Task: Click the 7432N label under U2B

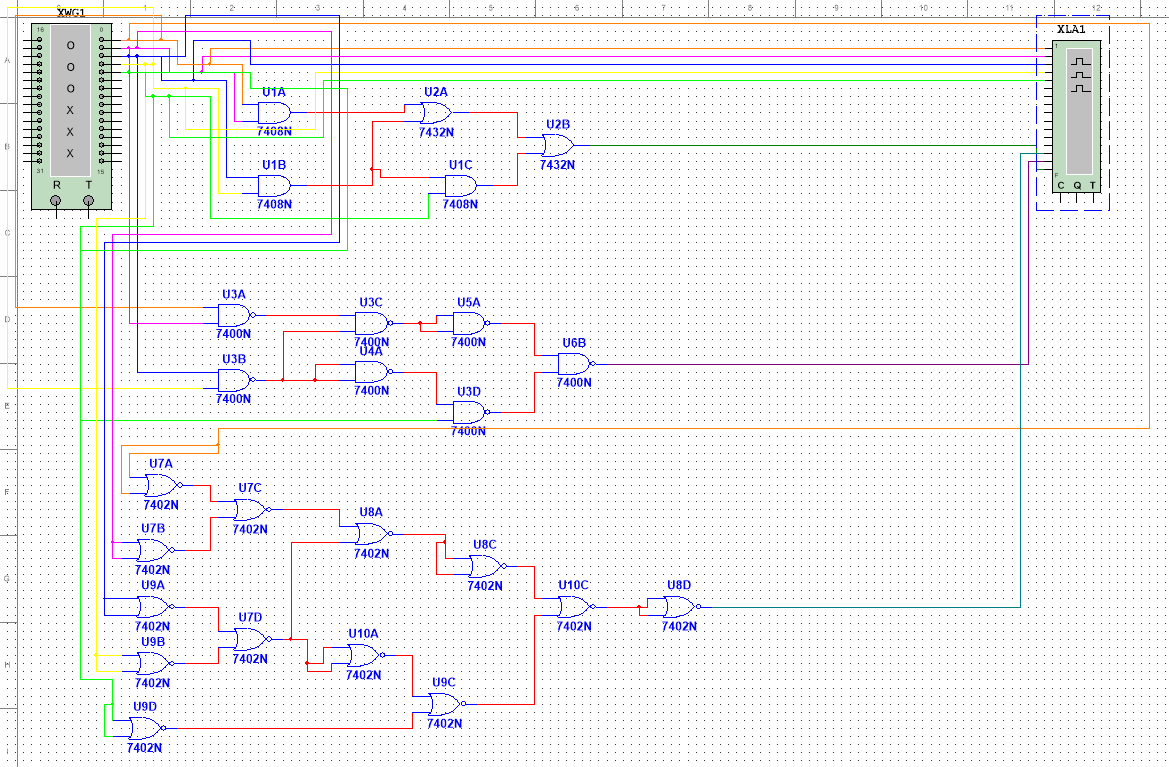Action: tap(558, 164)
